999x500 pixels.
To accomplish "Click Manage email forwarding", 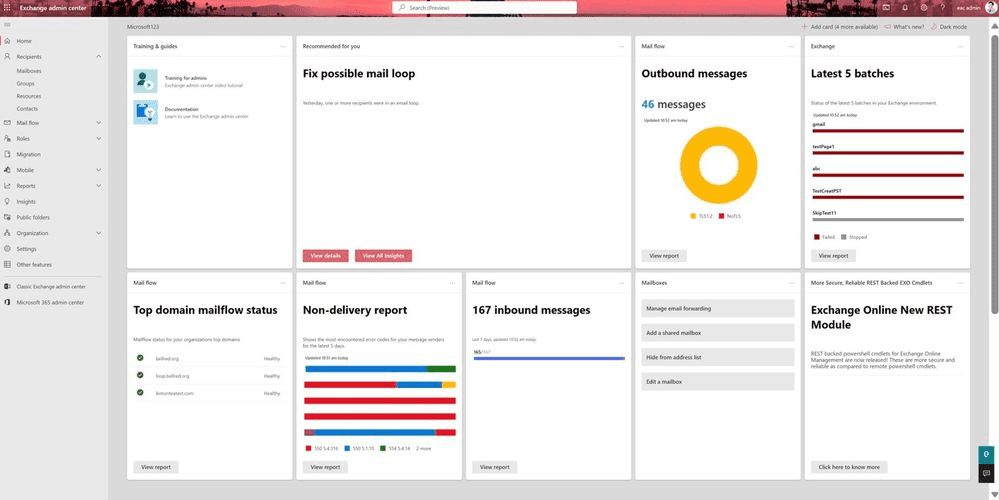I will (718, 308).
